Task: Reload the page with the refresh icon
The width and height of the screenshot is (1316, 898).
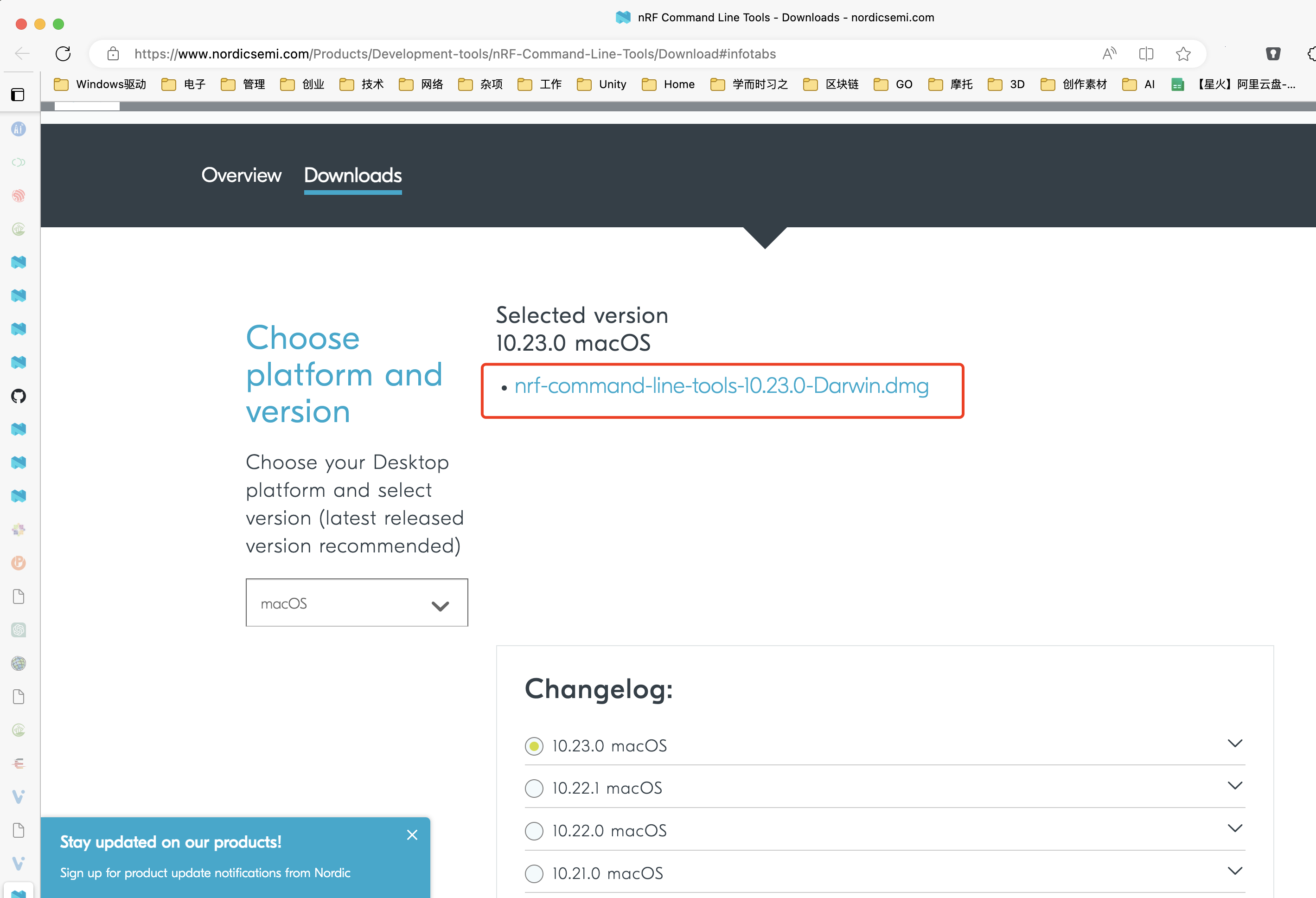Action: [63, 54]
